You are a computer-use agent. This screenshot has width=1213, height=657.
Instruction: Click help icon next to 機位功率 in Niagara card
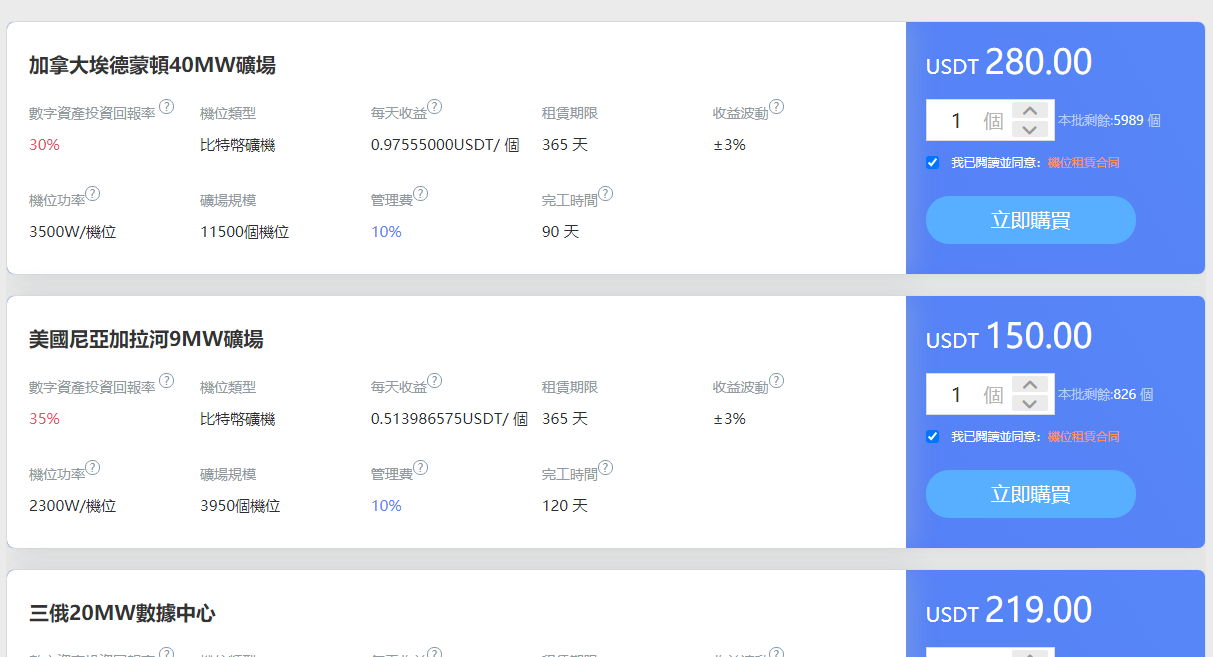click(x=93, y=468)
